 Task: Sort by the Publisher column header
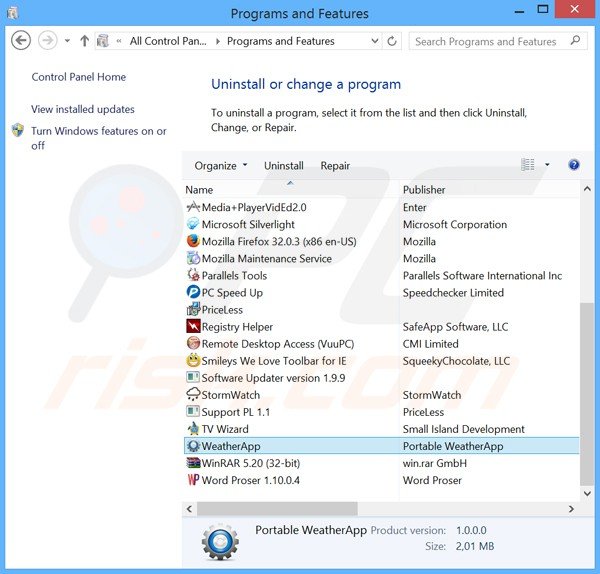coord(490,190)
